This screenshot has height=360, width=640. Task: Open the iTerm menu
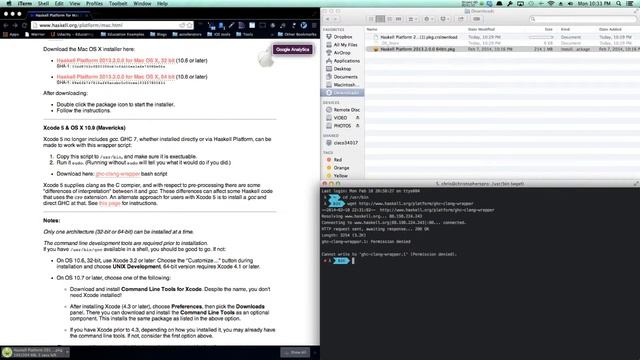point(25,3)
